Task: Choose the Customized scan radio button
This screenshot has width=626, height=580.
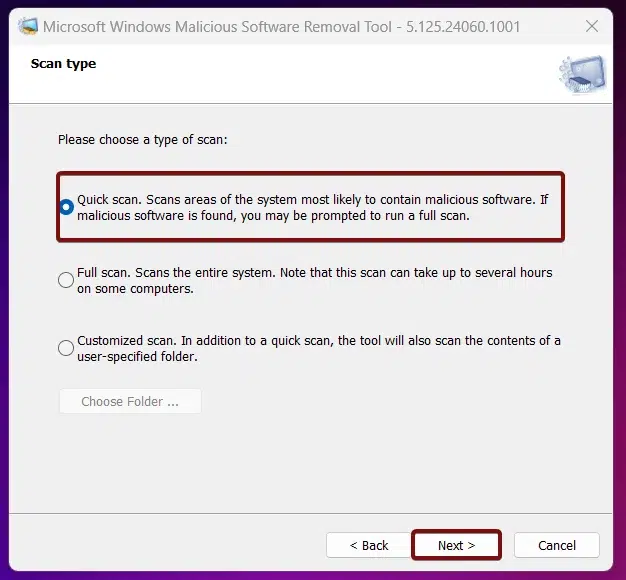Action: point(66,348)
